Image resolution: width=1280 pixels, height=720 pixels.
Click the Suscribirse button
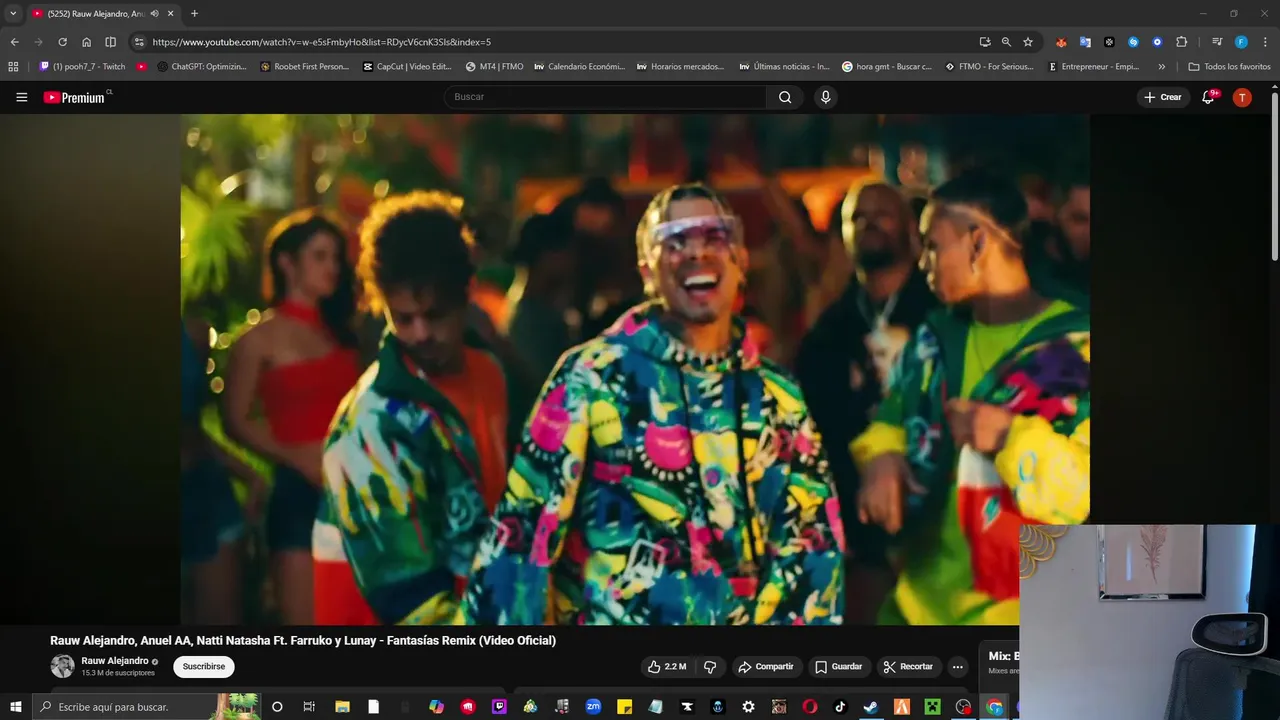tap(204, 667)
